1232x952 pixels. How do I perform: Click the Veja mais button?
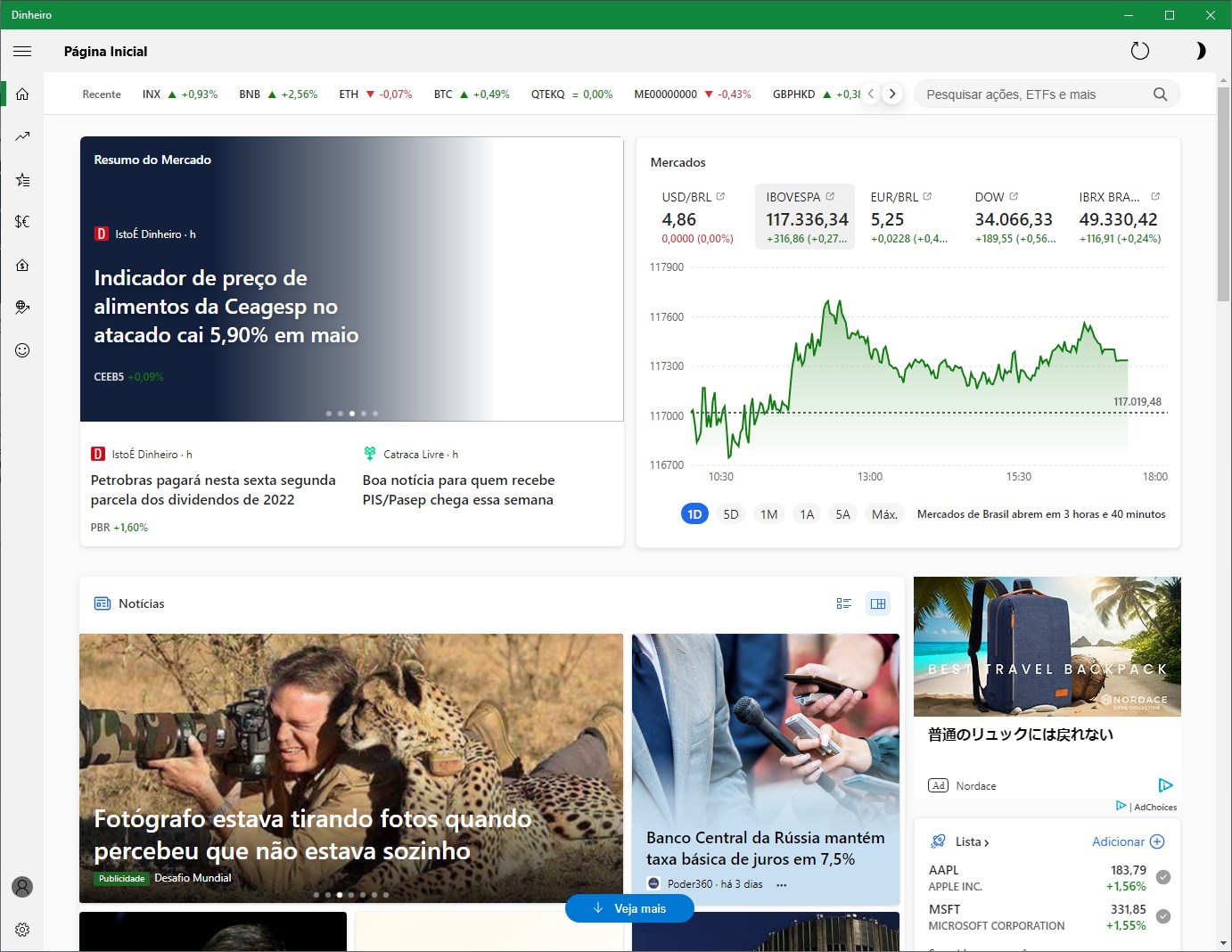pyautogui.click(x=629, y=908)
